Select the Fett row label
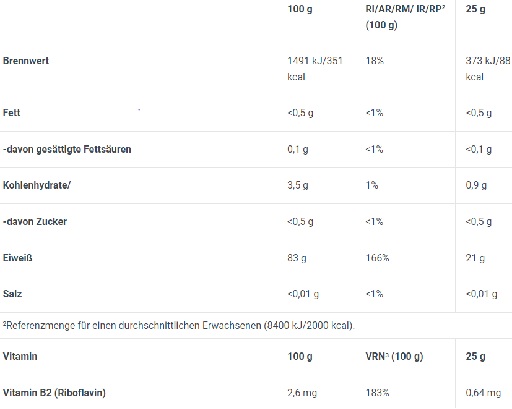Image resolution: width=512 pixels, height=409 pixels. [x=12, y=113]
